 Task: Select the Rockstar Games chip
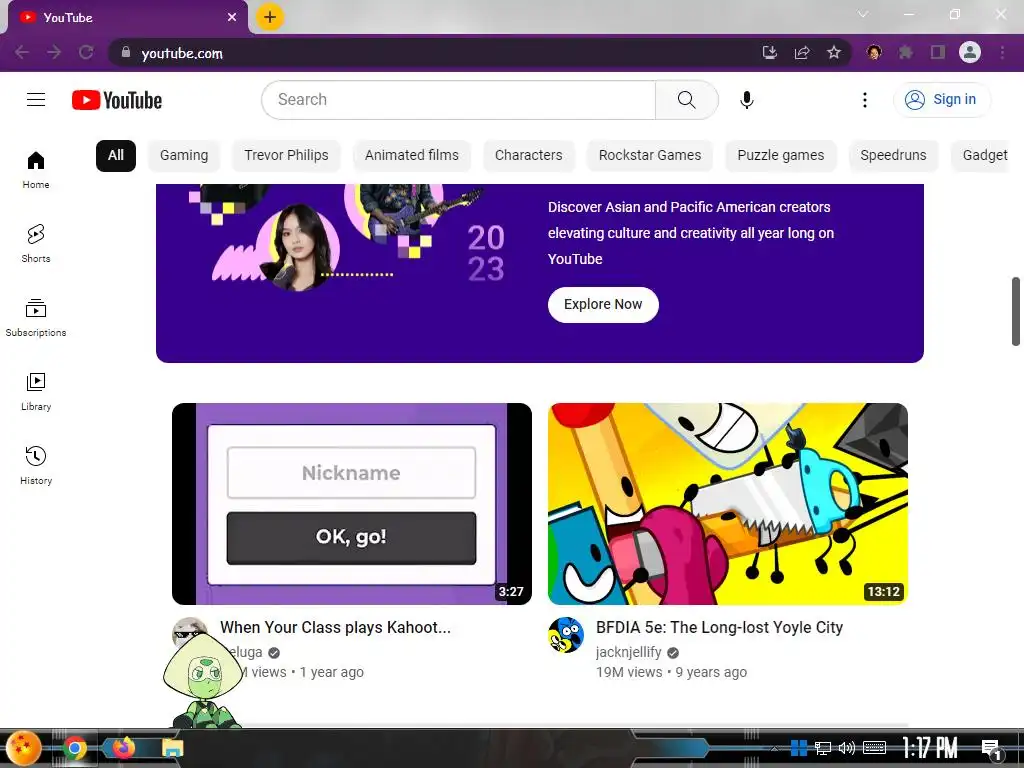tap(650, 155)
